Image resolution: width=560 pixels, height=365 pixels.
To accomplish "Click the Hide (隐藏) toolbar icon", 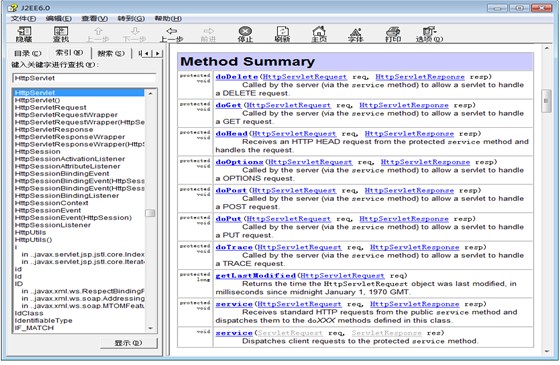I will (24, 35).
